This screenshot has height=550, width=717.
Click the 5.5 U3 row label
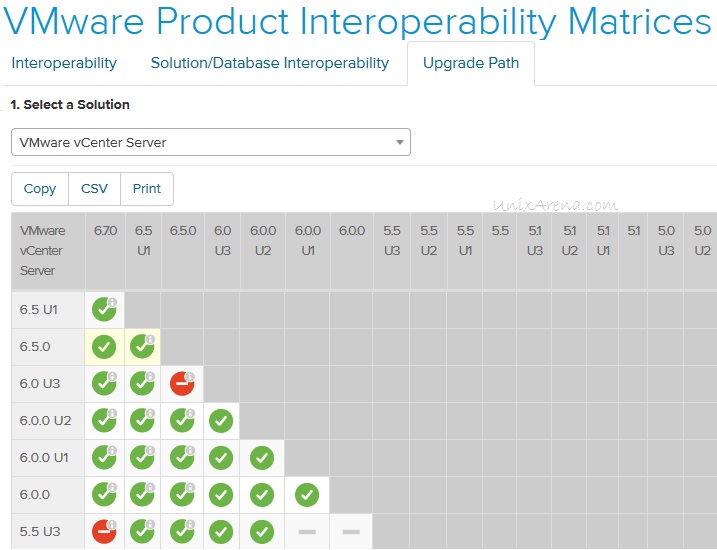point(48,532)
